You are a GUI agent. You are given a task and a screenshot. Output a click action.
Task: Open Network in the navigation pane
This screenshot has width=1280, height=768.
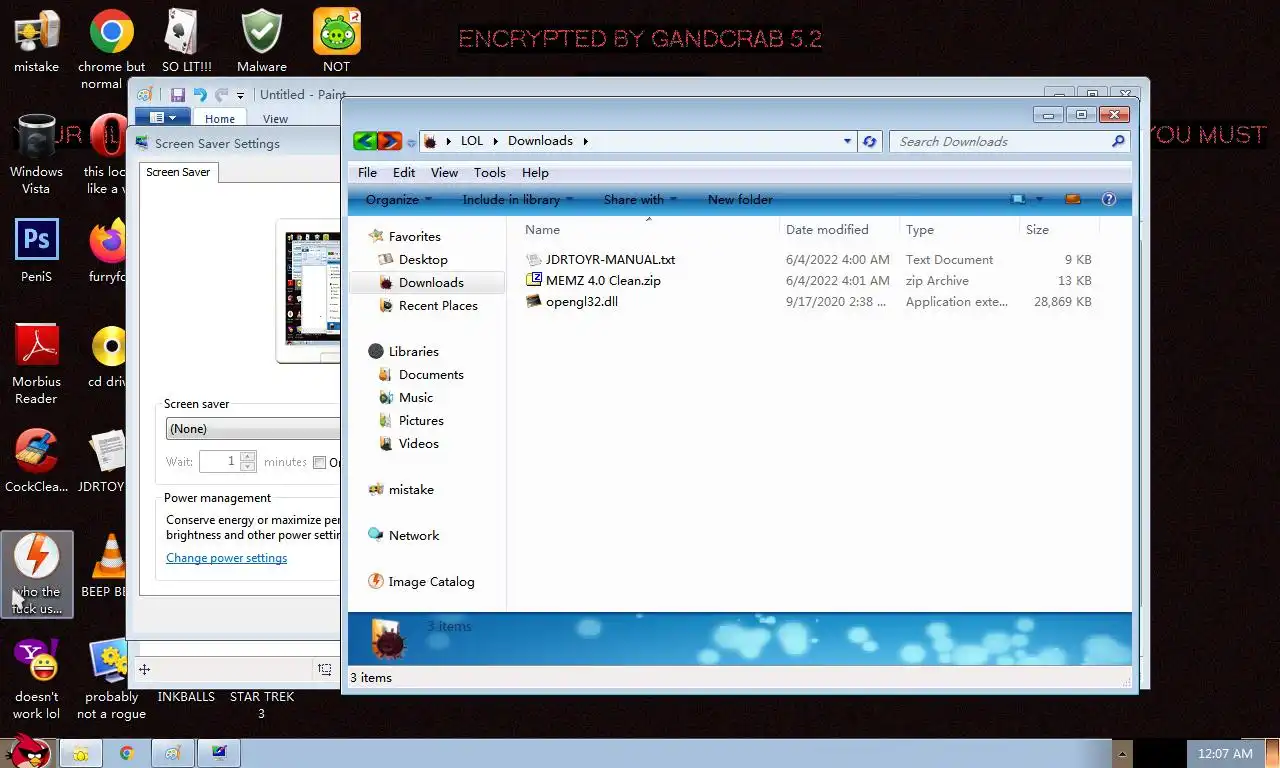pos(414,535)
